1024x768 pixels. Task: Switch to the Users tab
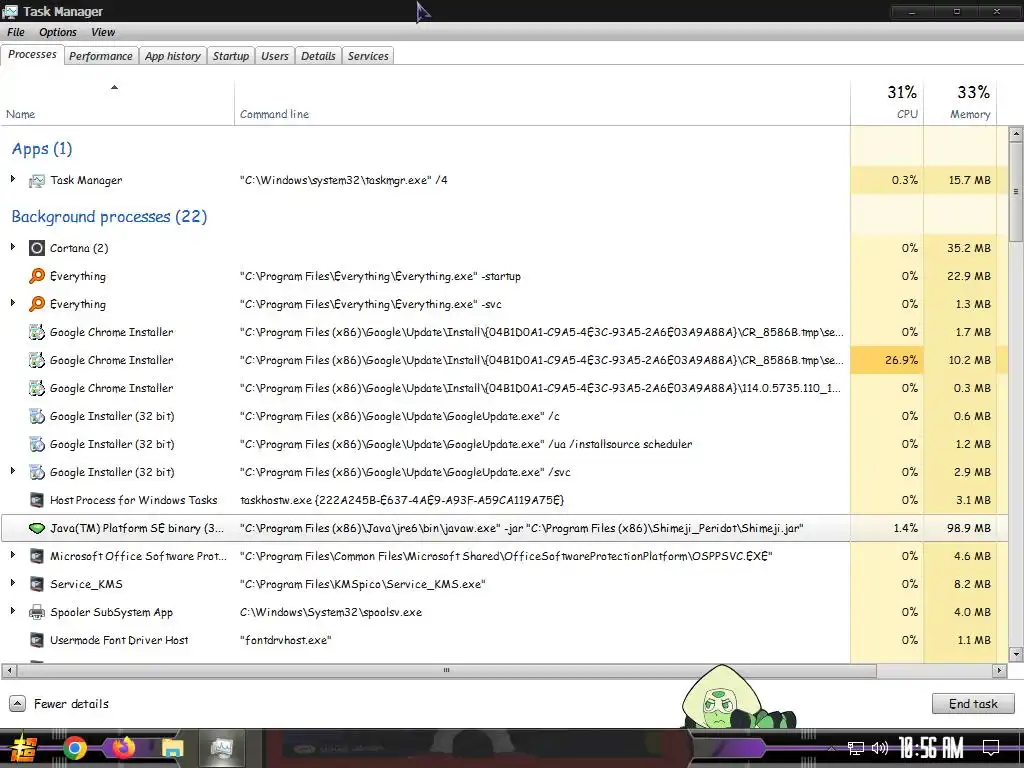click(x=274, y=56)
